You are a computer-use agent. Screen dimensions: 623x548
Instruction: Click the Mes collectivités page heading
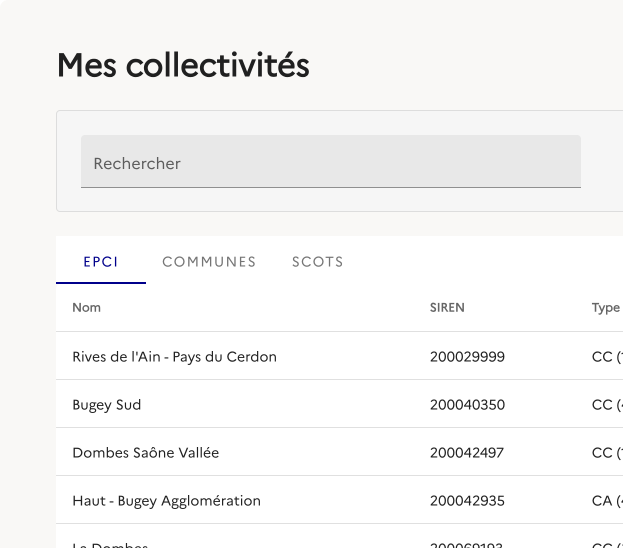point(183,65)
